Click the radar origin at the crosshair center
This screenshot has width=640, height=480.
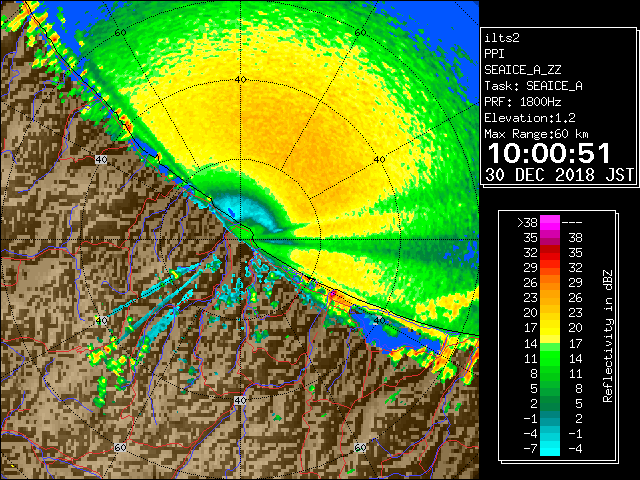[240, 240]
